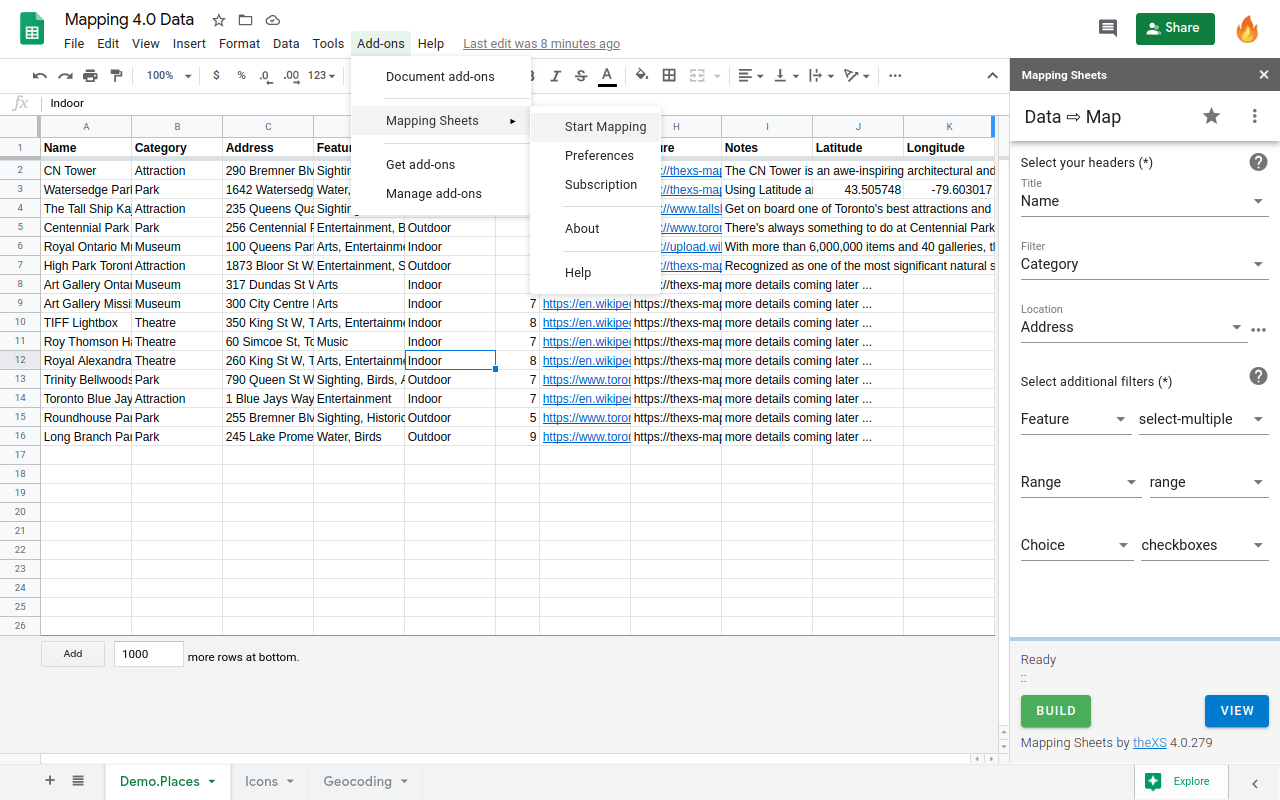Click the rows count input showing 1000
The width and height of the screenshot is (1280, 800).
(149, 654)
